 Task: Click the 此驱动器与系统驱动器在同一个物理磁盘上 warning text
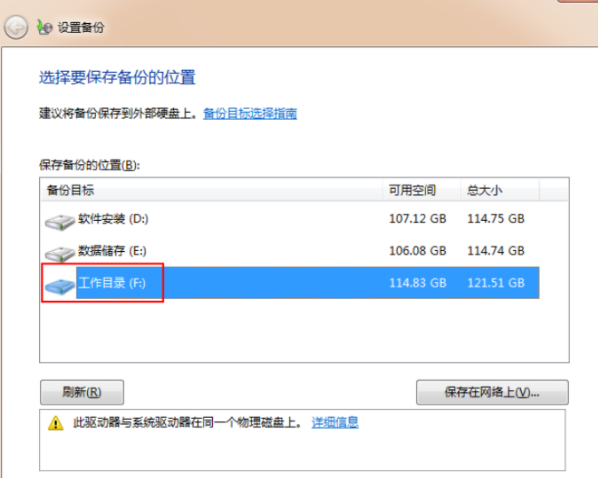click(187, 422)
